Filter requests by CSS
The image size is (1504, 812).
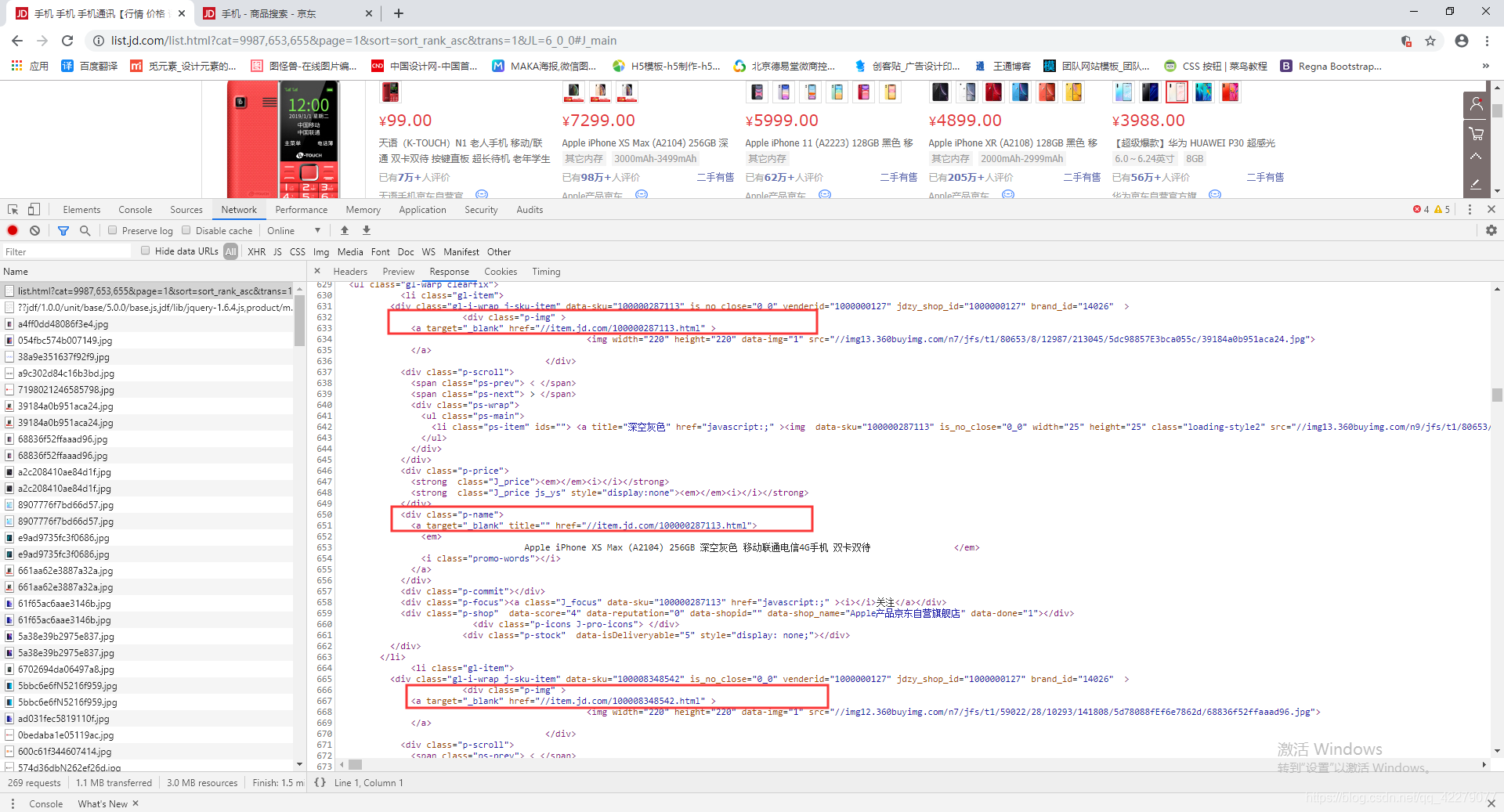pyautogui.click(x=298, y=251)
